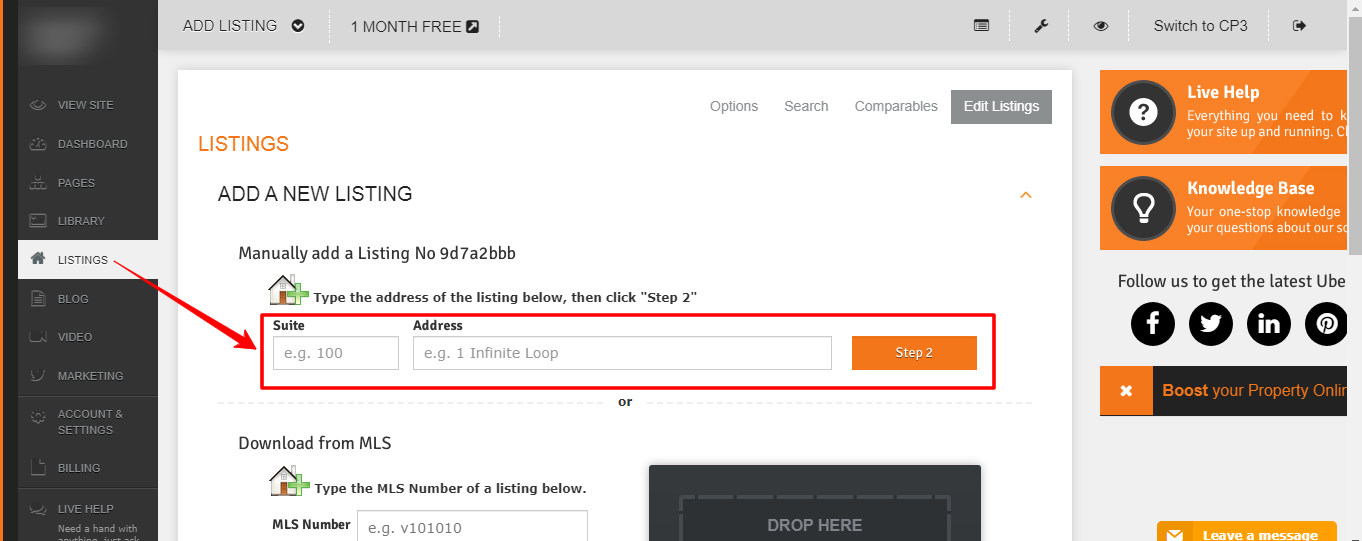
Task: Open Live Help in the sidebar
Action: [88, 515]
